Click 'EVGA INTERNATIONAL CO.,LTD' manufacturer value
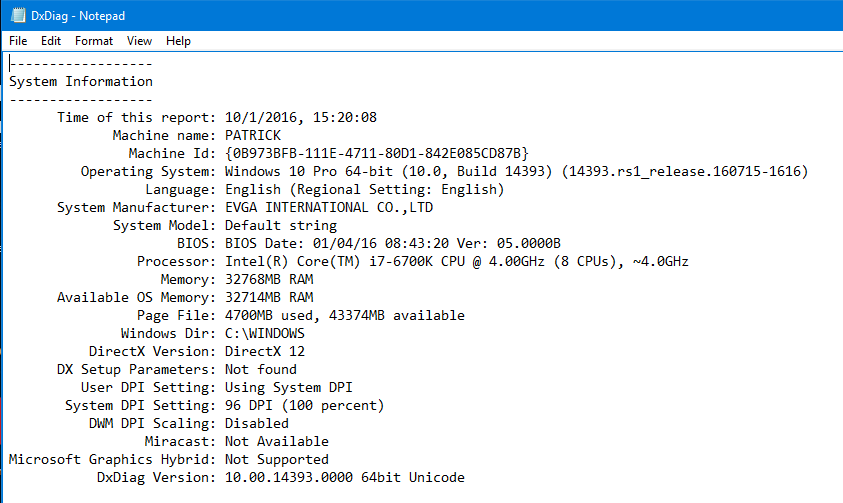 pos(329,207)
